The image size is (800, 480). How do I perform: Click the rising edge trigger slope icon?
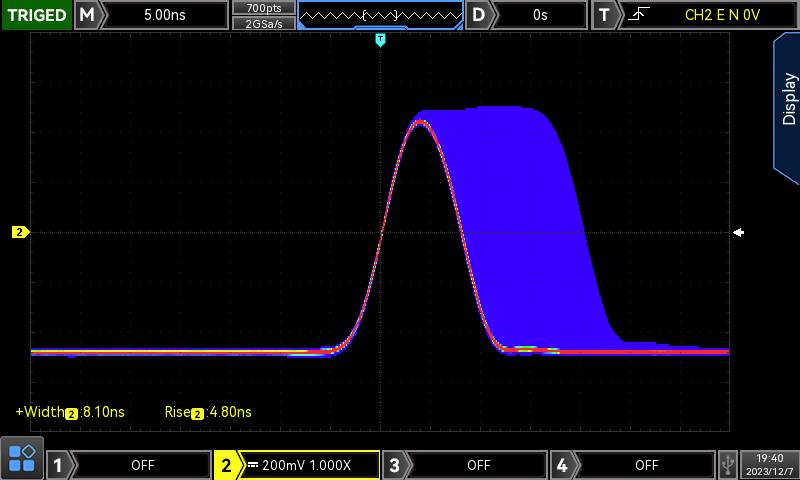click(635, 15)
